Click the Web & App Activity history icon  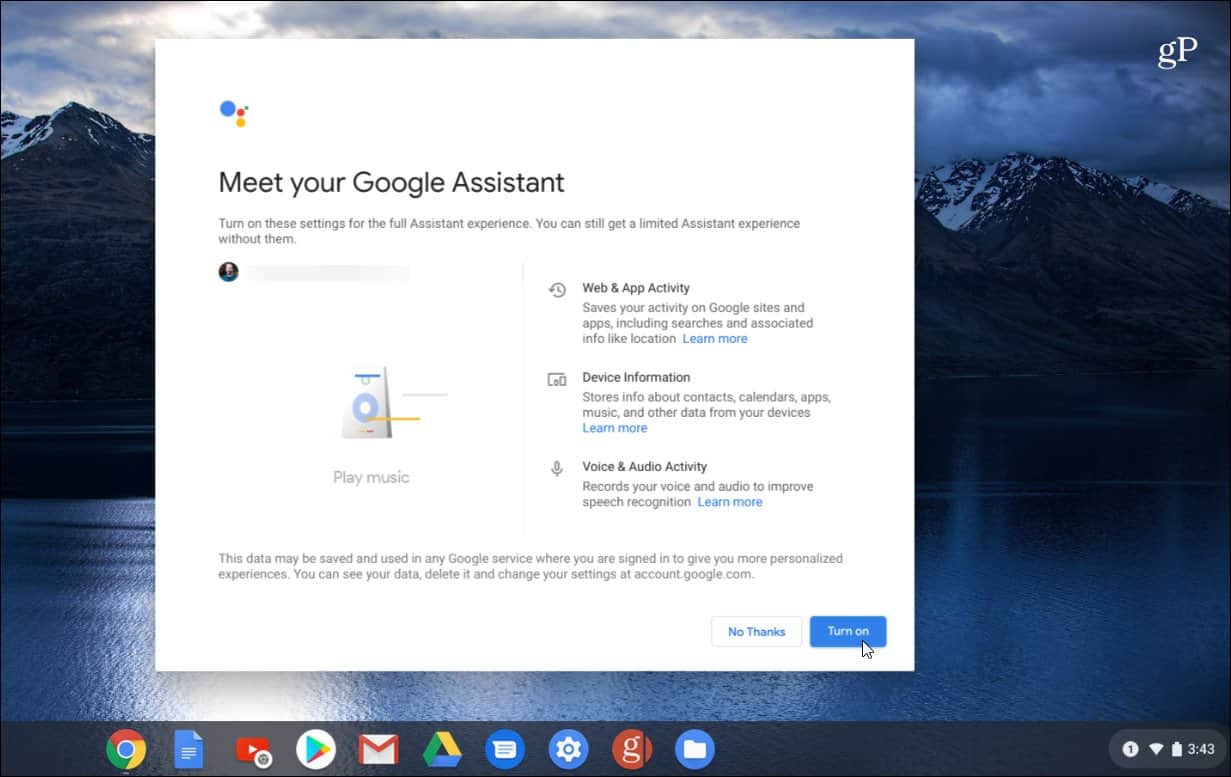(557, 290)
